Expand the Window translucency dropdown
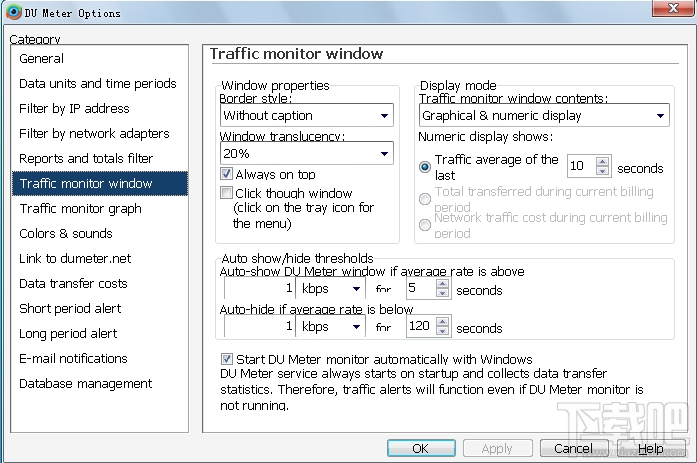The height and width of the screenshot is (463, 697). coord(307,153)
